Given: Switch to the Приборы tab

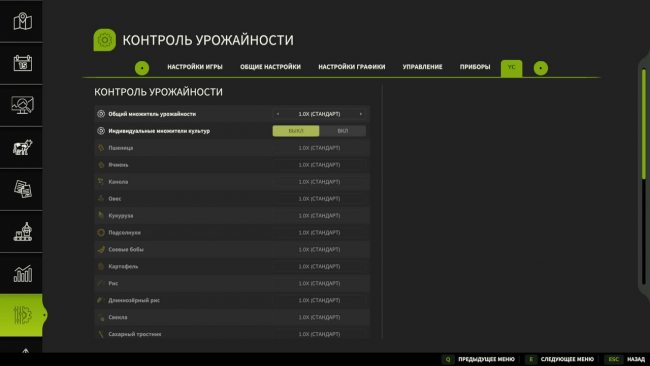Looking at the screenshot, I should coord(475,67).
